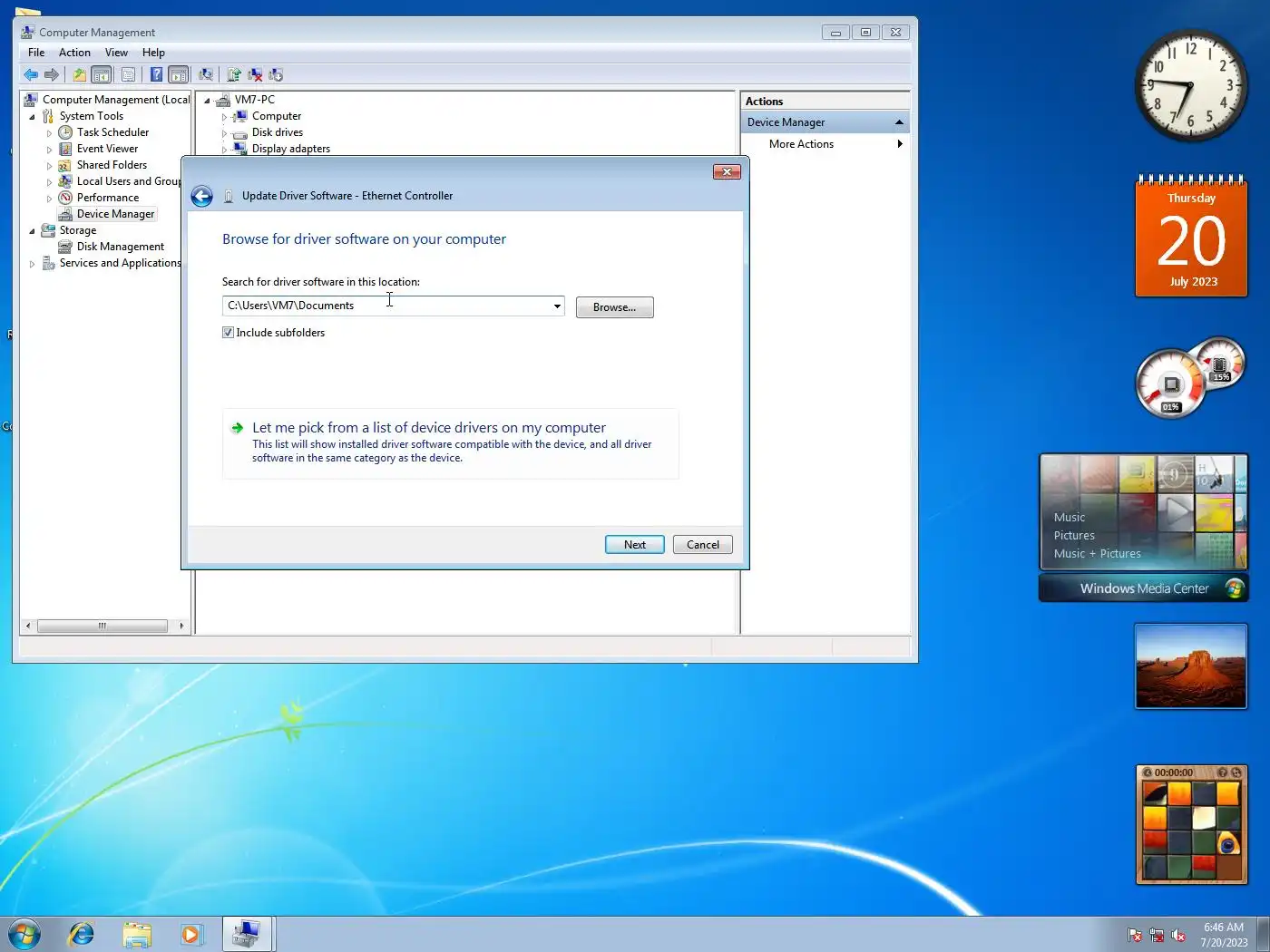Click the Uninstall device toolbar icon with red X
Viewport: 1270px width, 952px height.
pyautogui.click(x=255, y=75)
